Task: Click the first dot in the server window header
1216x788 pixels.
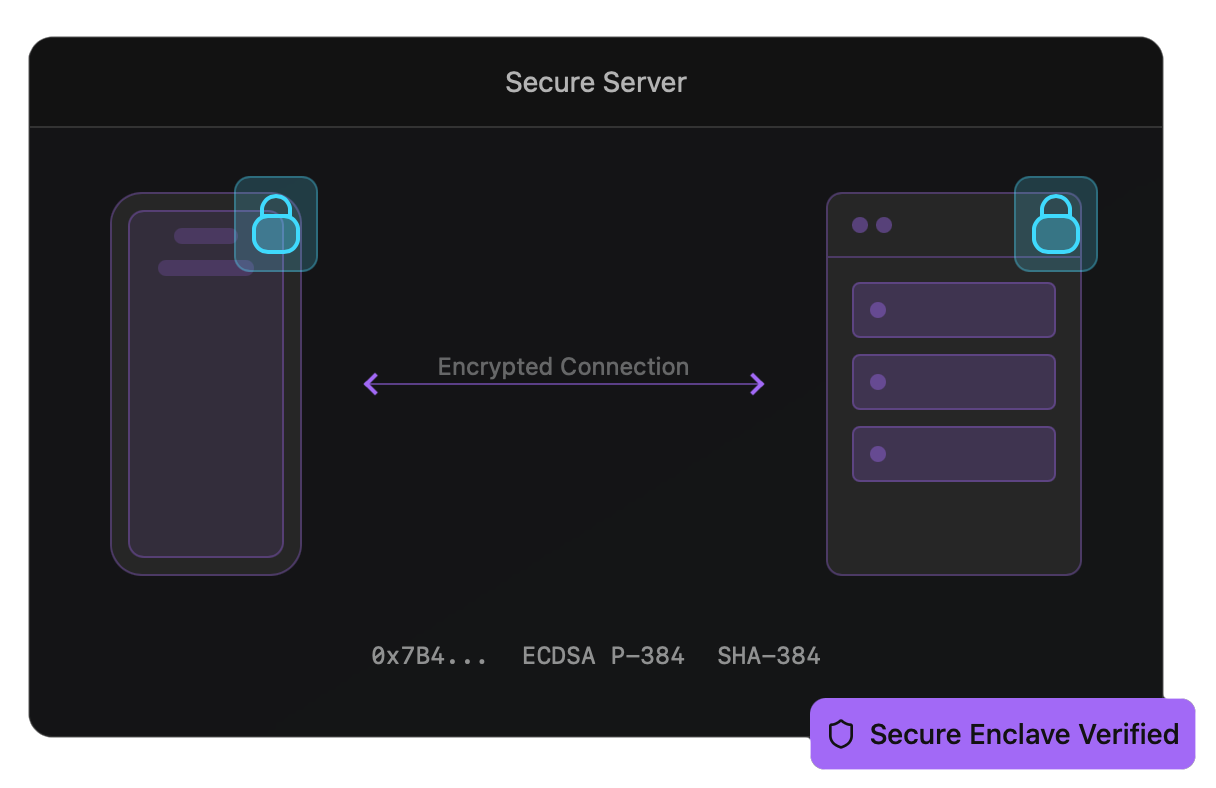Action: 860,225
